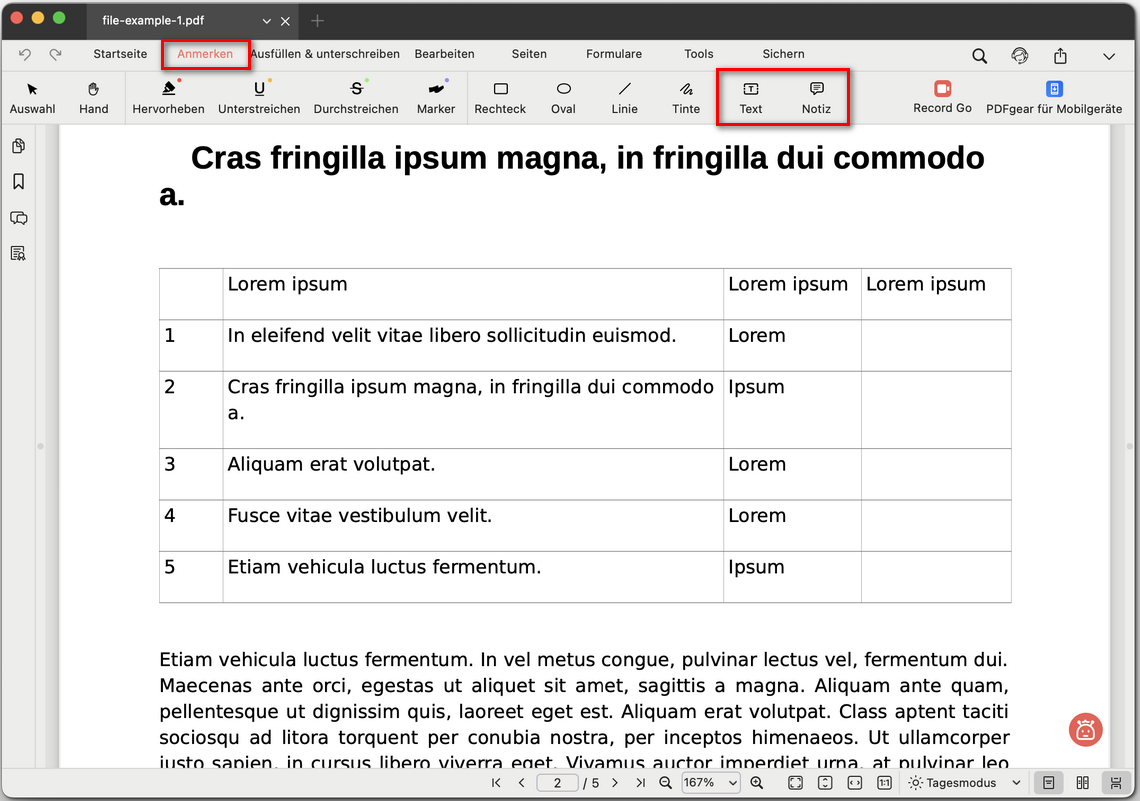This screenshot has height=801, width=1140.
Task: Open the Formulare tab
Action: (614, 54)
